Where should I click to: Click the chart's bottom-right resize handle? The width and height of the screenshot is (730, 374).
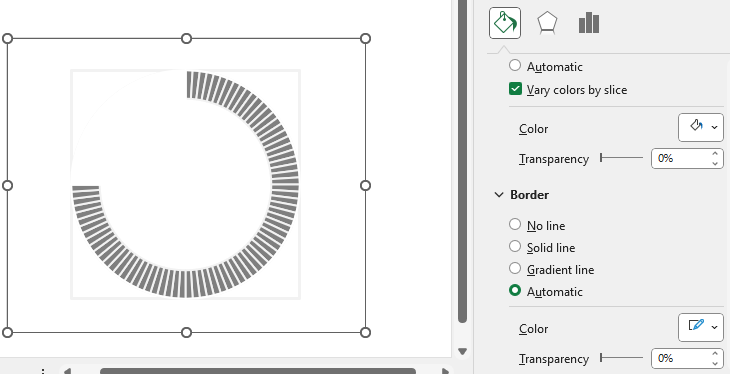click(x=365, y=332)
